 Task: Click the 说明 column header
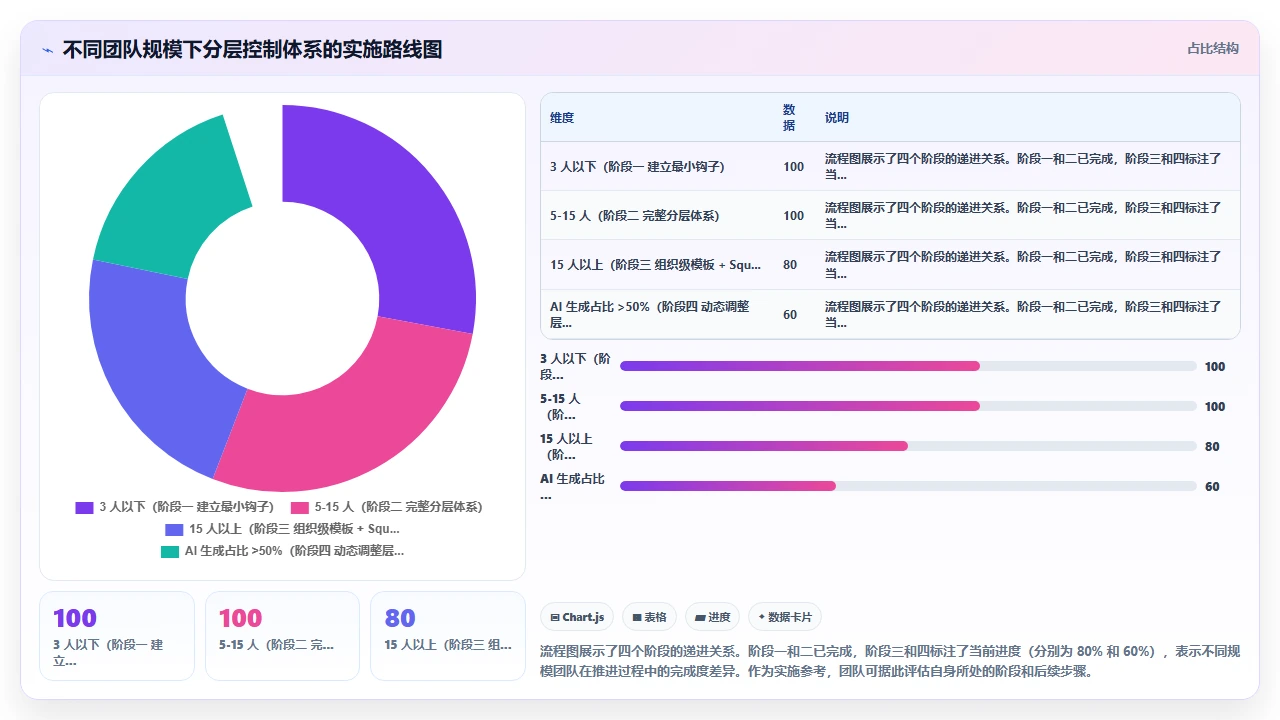837,117
